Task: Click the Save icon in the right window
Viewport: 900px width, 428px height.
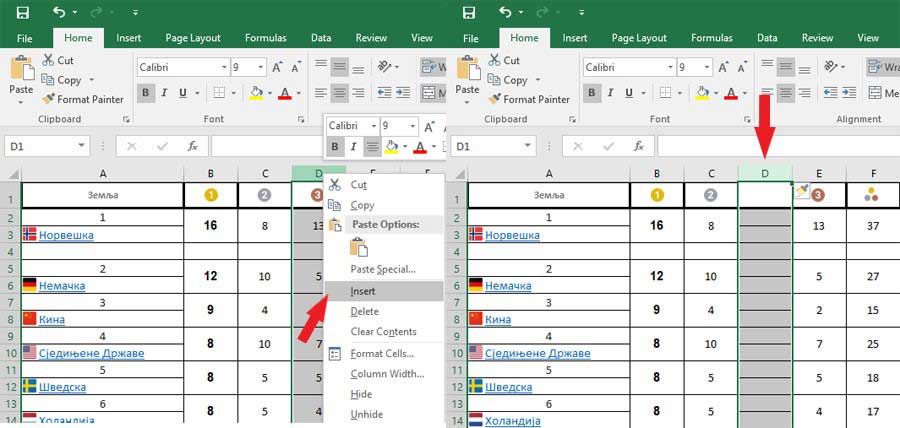Action: (469, 13)
